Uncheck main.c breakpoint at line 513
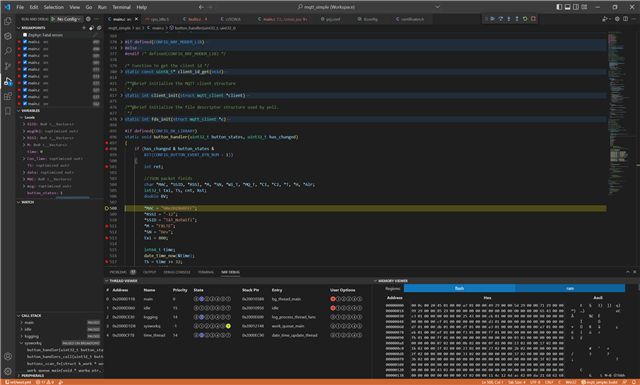Viewport: 640px width, 385px height. [25, 76]
